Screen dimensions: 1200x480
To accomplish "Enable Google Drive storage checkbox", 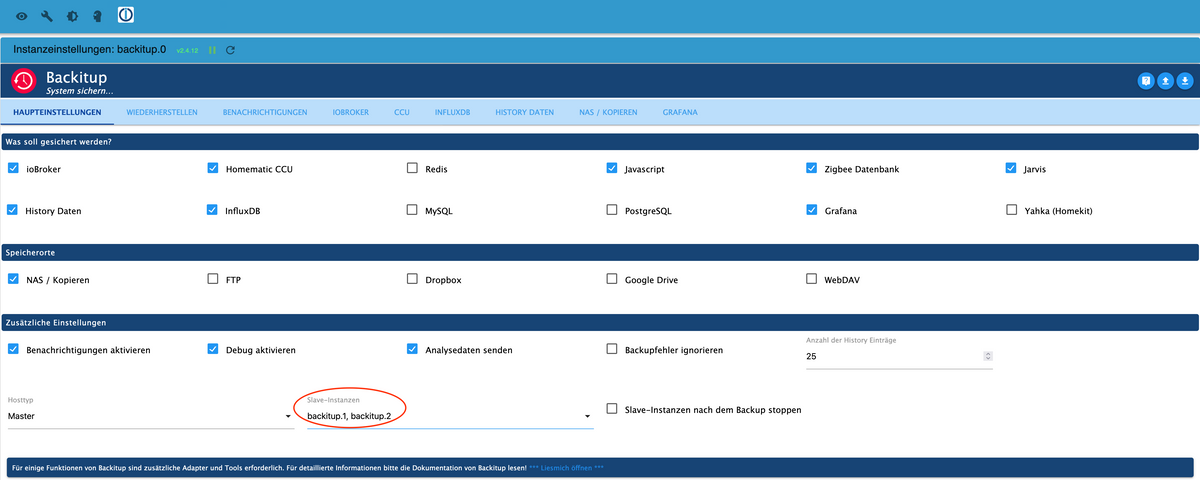I will tap(612, 279).
